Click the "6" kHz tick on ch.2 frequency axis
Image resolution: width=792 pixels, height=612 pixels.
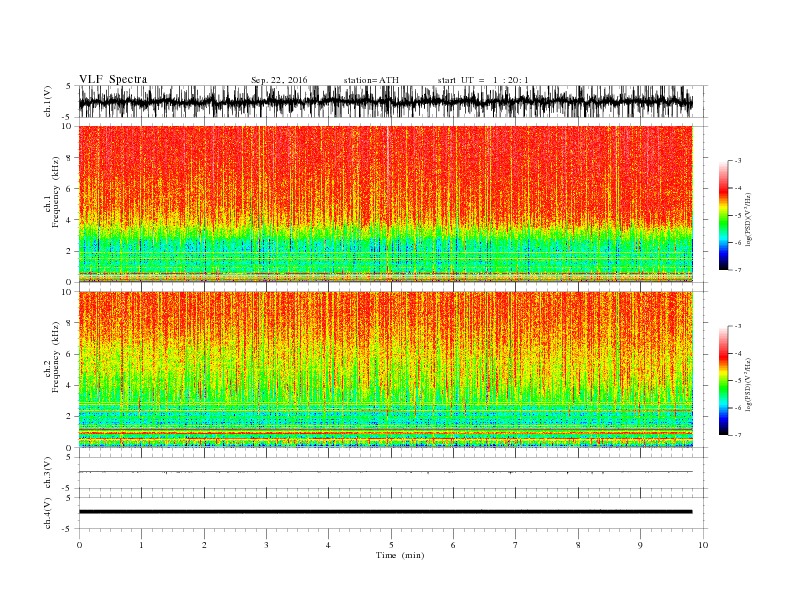pos(70,354)
